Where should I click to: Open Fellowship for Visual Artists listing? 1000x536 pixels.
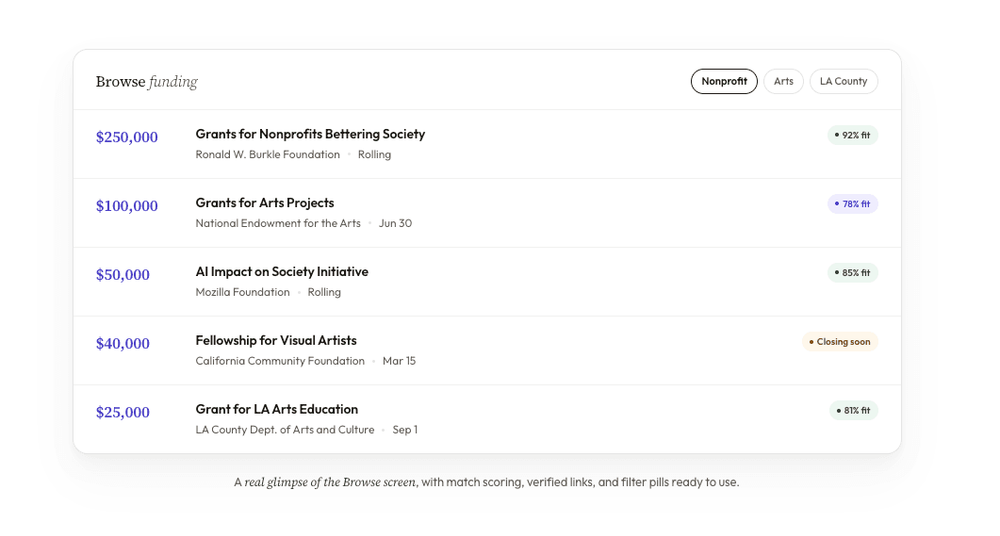click(276, 341)
